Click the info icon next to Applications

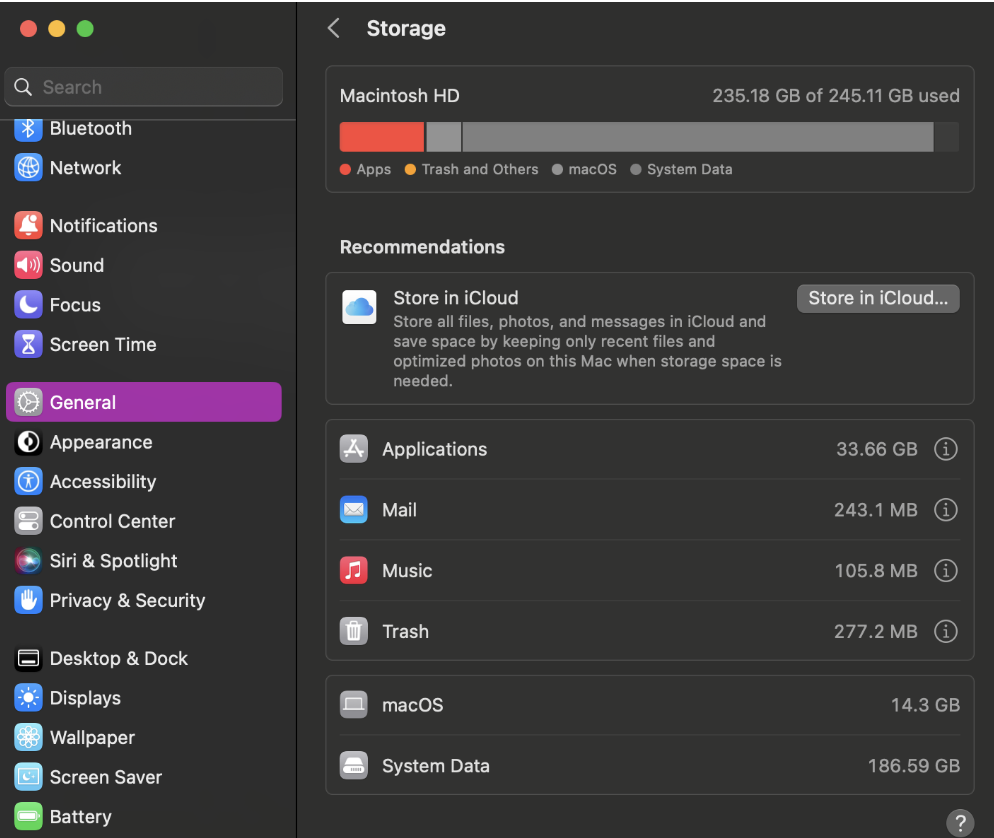tap(945, 449)
